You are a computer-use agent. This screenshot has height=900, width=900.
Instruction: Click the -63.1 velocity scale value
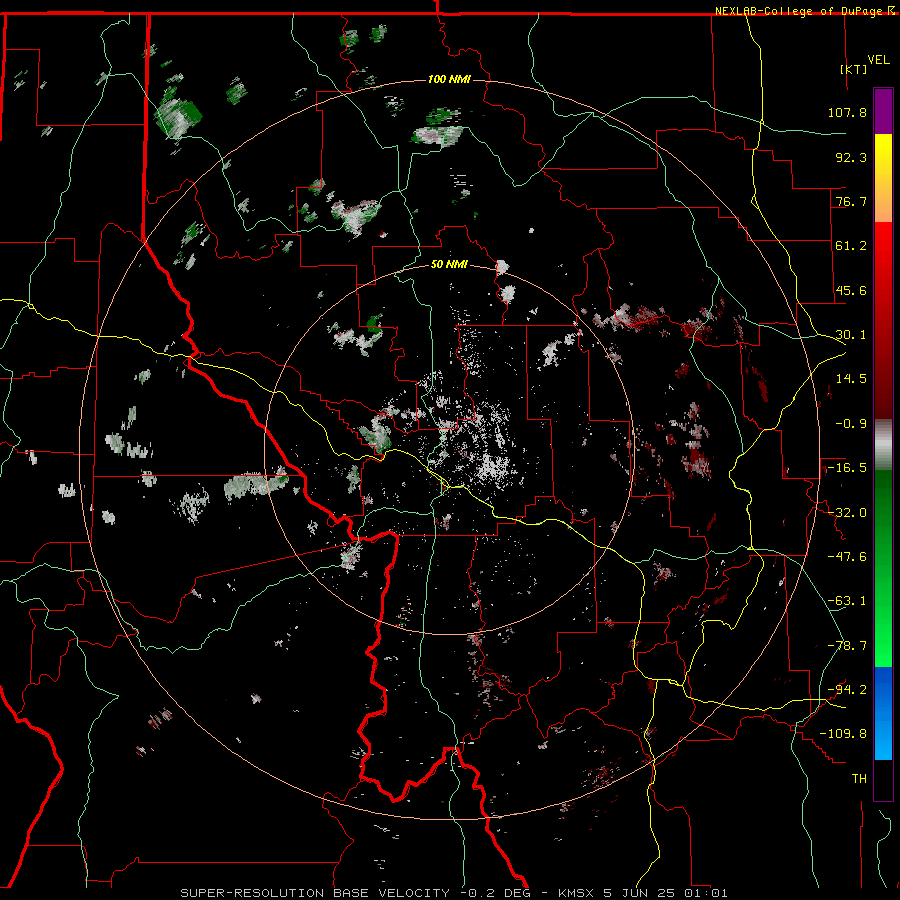(847, 601)
